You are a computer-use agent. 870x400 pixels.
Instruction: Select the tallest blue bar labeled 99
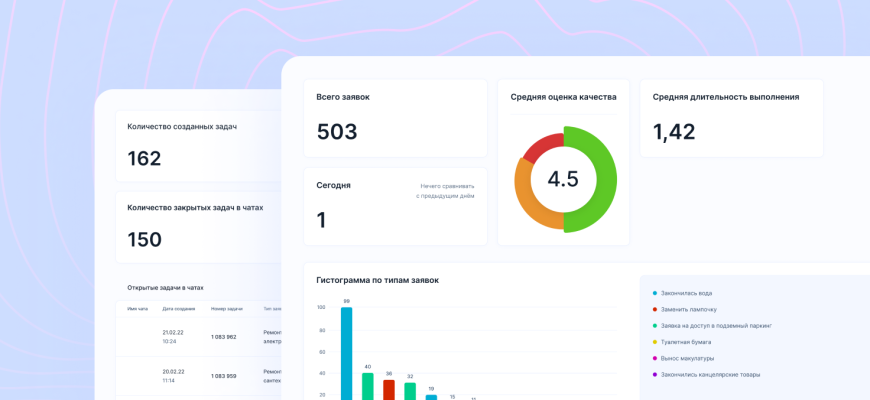point(346,353)
